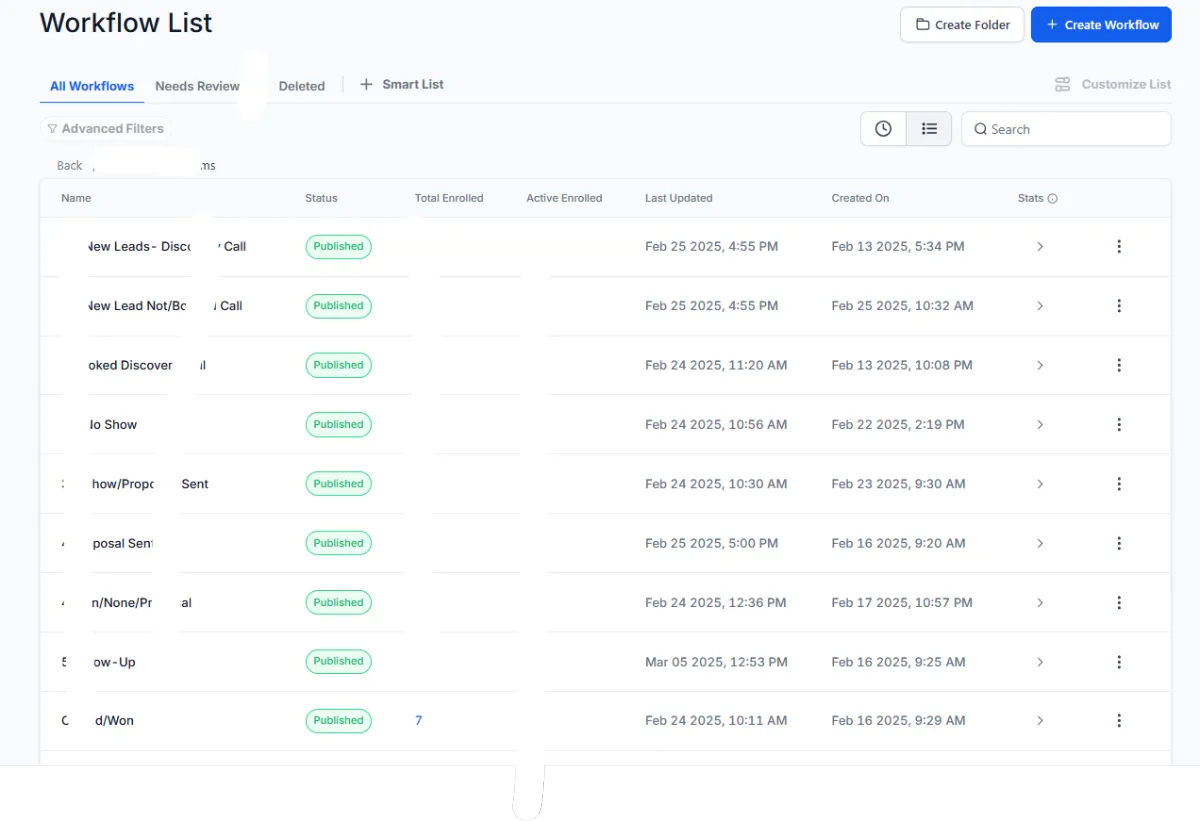
Task: Click created date Feb 25 2025, 10:32 AM
Action: coord(902,306)
